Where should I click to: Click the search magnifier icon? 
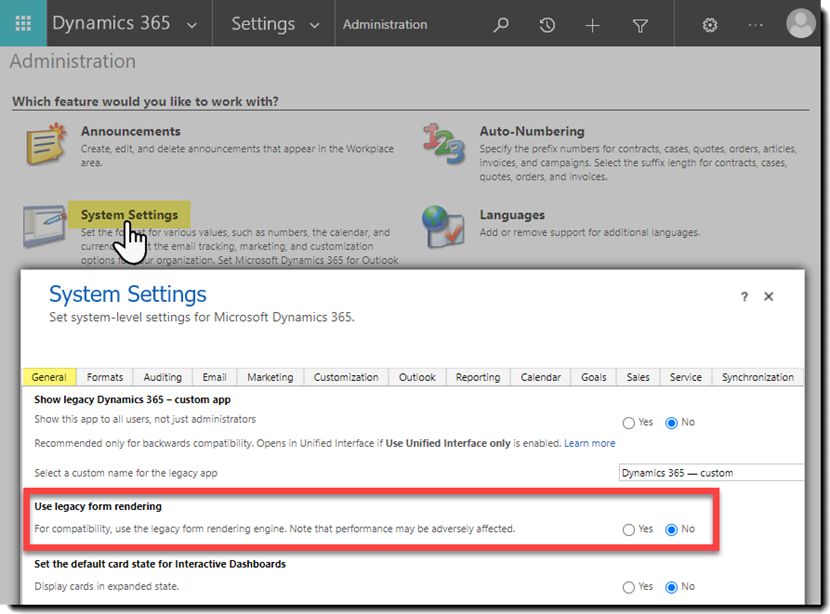[x=500, y=24]
